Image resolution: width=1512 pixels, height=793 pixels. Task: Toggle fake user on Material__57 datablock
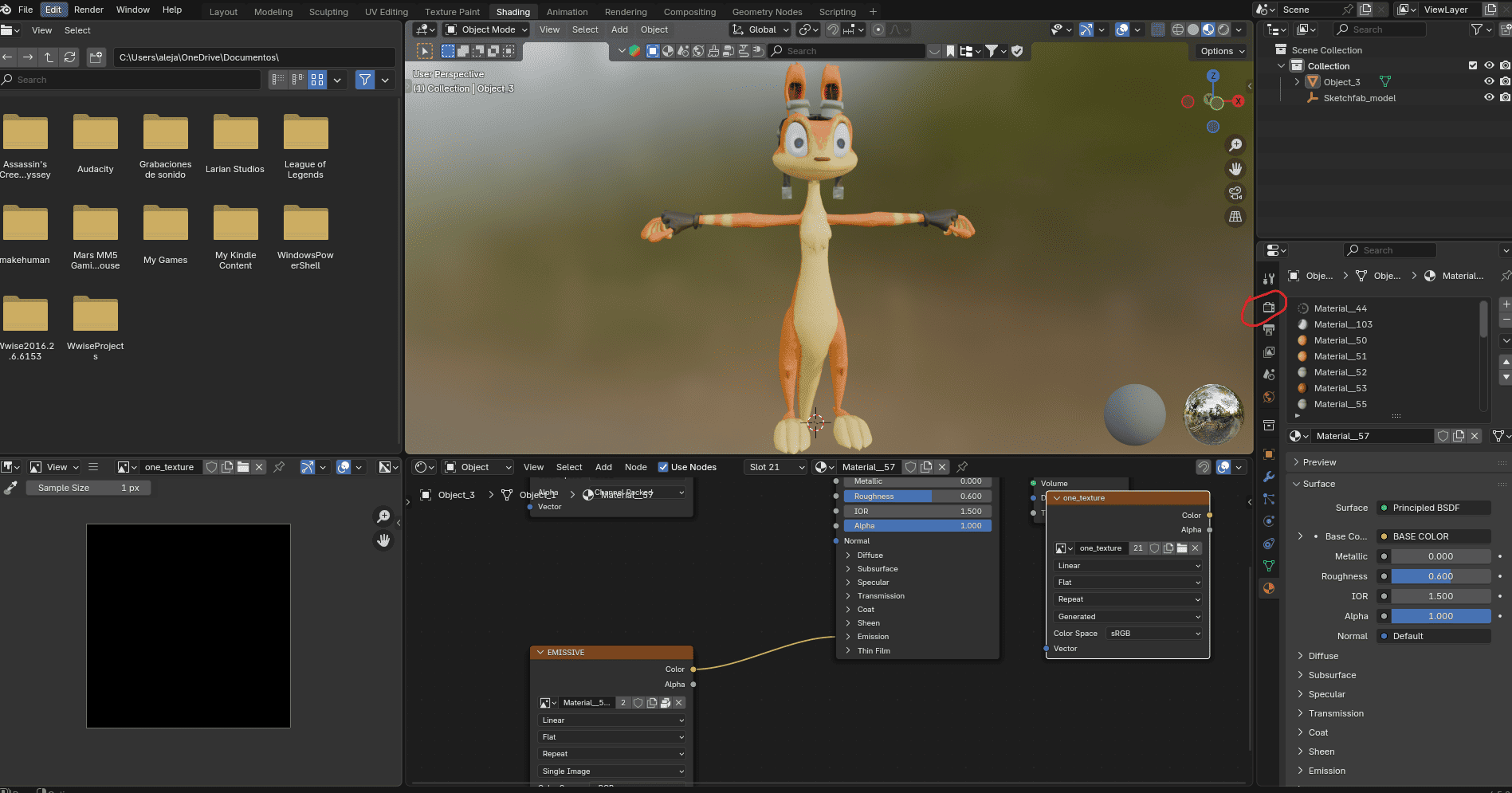[x=1443, y=436]
